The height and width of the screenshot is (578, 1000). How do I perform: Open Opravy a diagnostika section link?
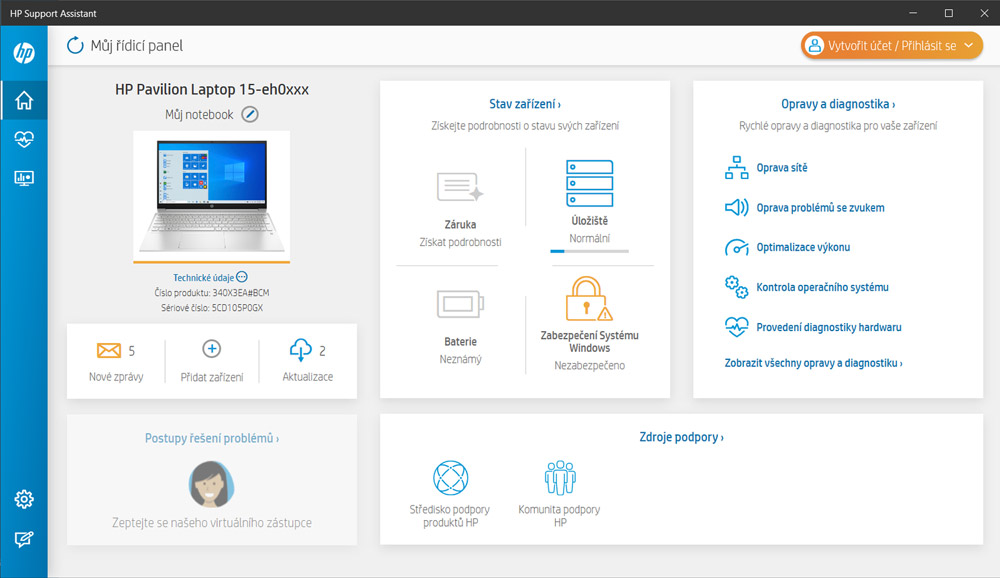838,104
